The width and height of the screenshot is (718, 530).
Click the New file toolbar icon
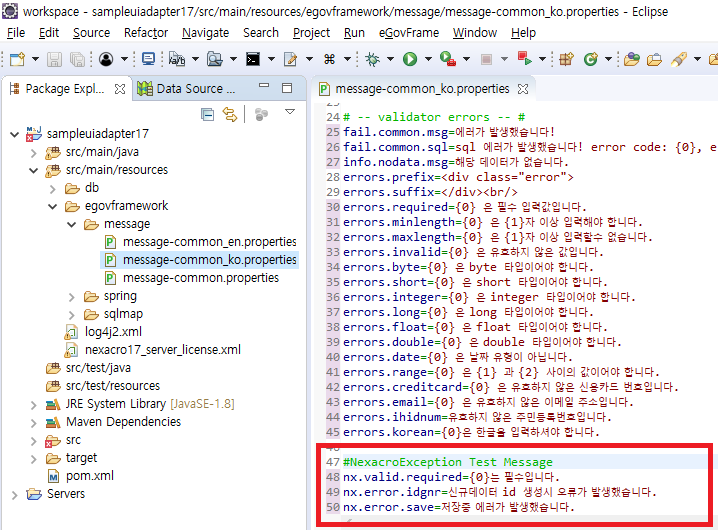[18, 59]
